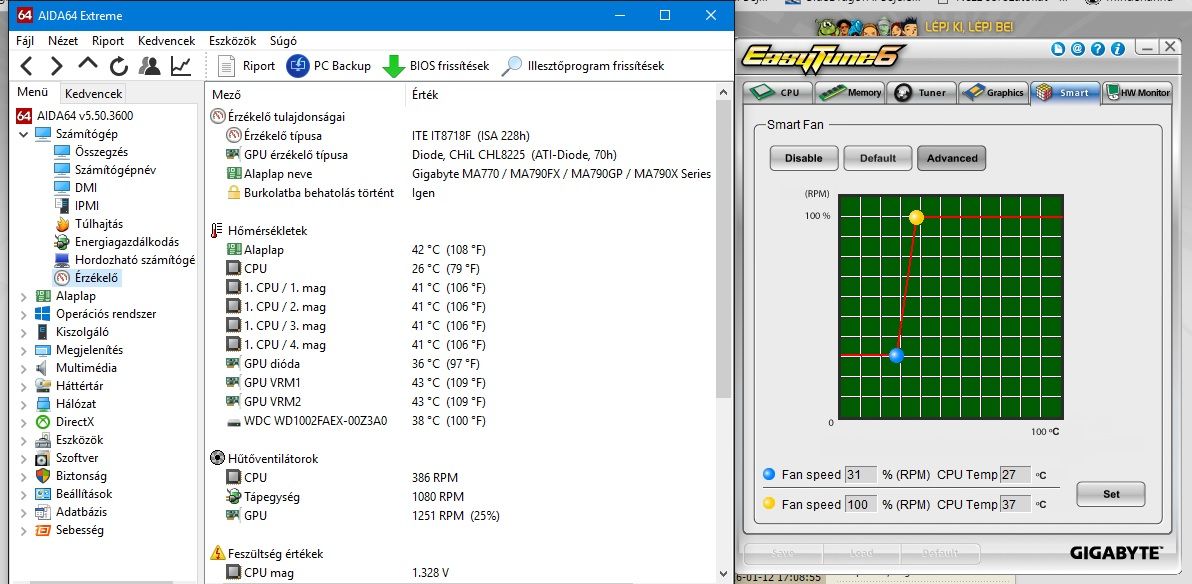Click the up-level arrow in AIDA64 toolbar

click(87, 65)
